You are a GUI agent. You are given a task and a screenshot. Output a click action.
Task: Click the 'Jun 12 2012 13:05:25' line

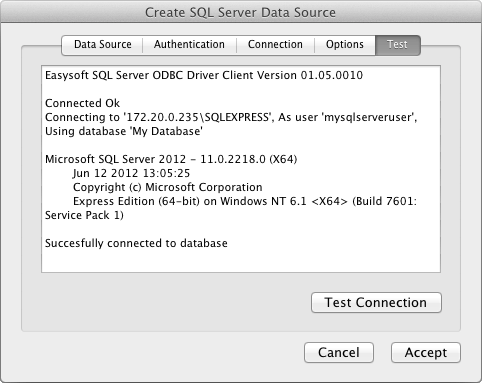(131, 173)
